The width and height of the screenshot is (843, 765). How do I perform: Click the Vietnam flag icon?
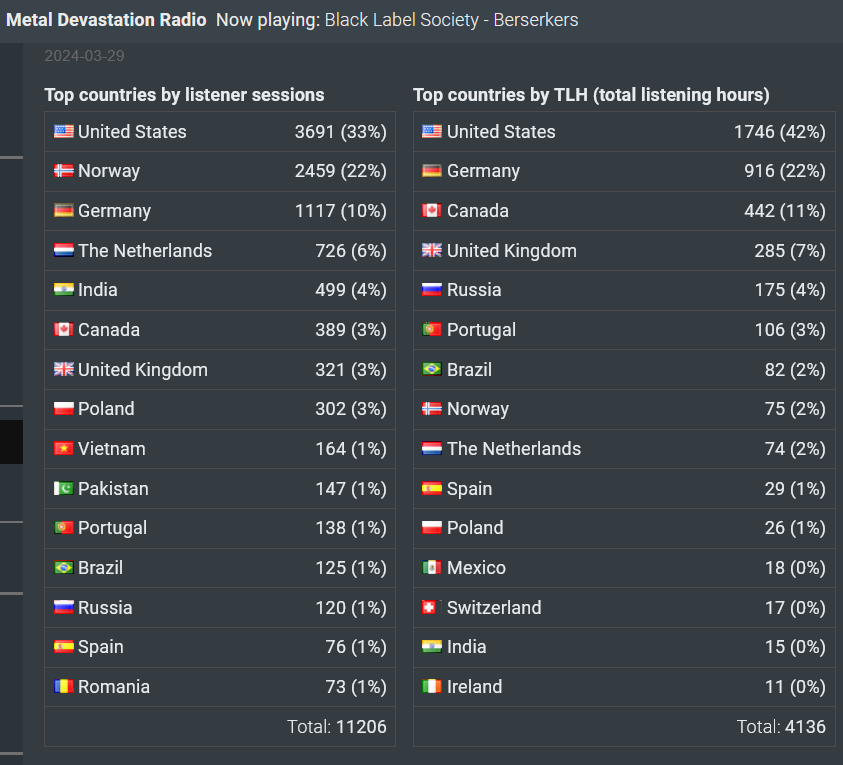click(x=63, y=448)
